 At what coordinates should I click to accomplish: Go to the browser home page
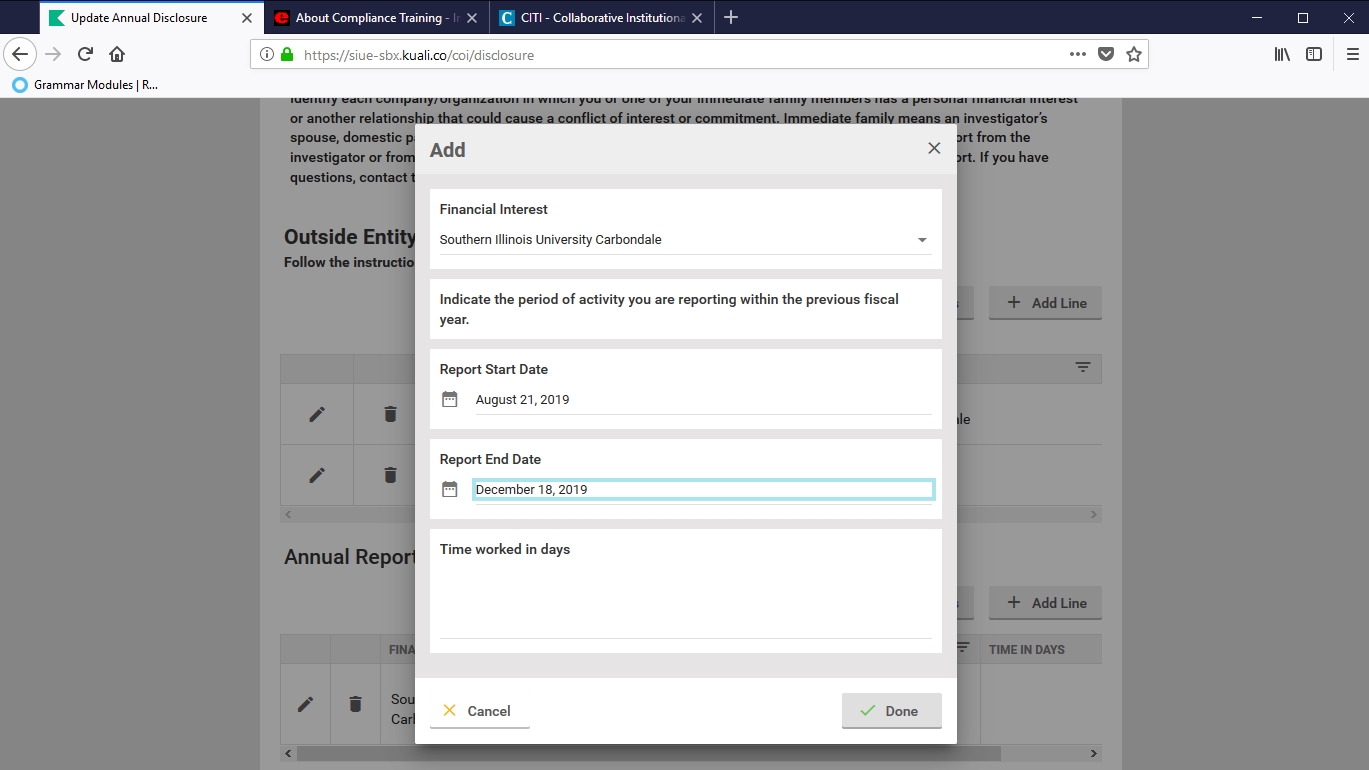[117, 54]
